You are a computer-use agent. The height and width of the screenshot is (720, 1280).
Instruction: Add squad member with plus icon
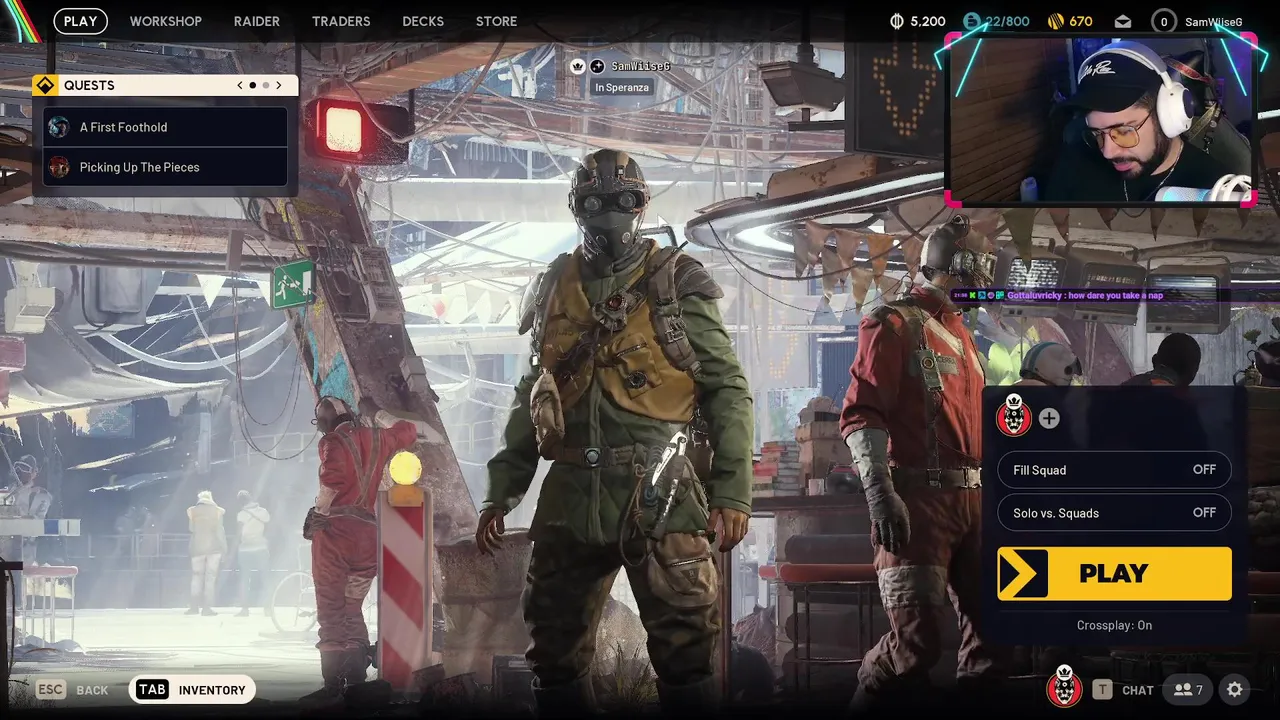coord(1049,419)
